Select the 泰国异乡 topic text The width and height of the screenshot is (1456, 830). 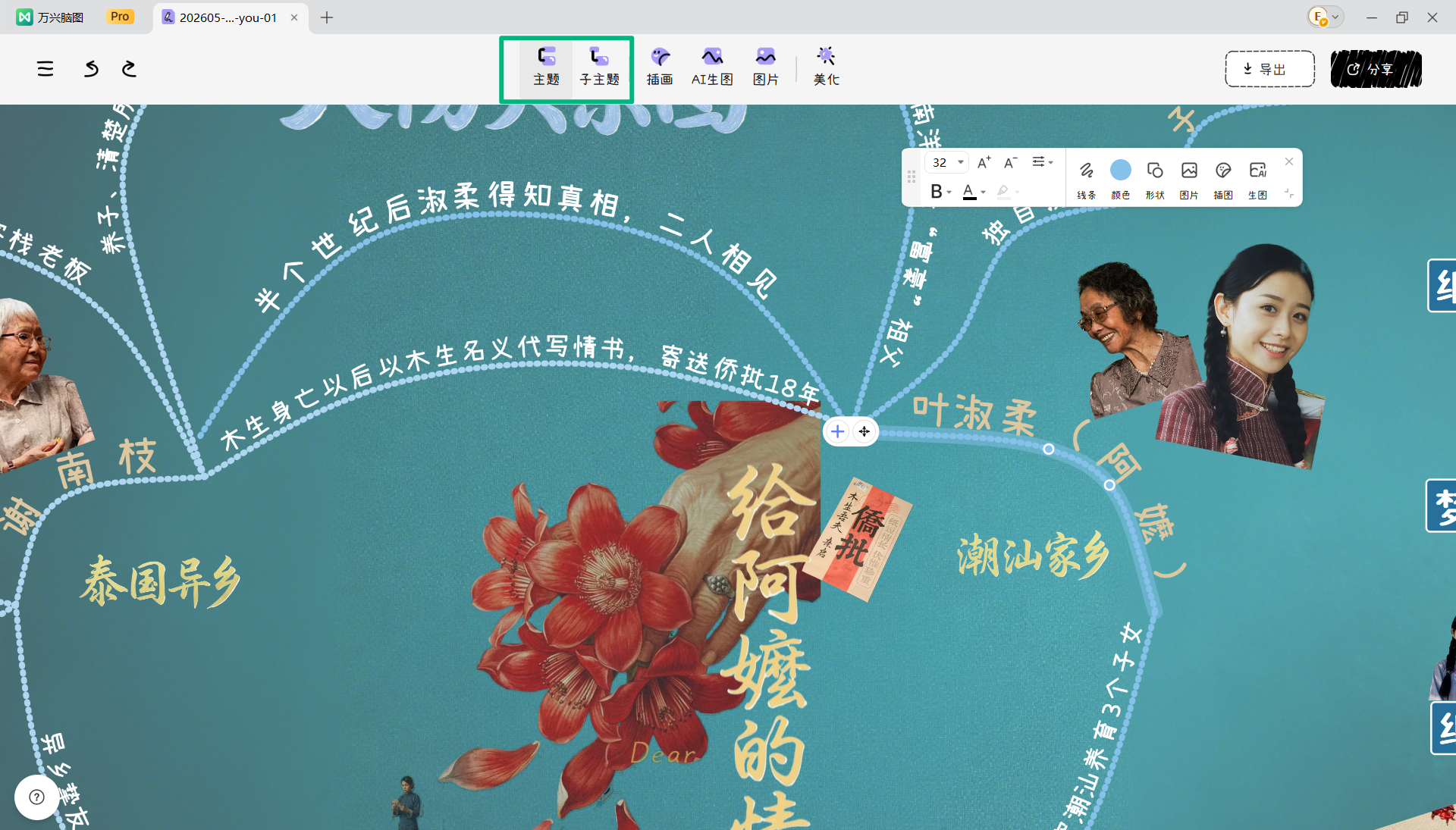[x=161, y=581]
